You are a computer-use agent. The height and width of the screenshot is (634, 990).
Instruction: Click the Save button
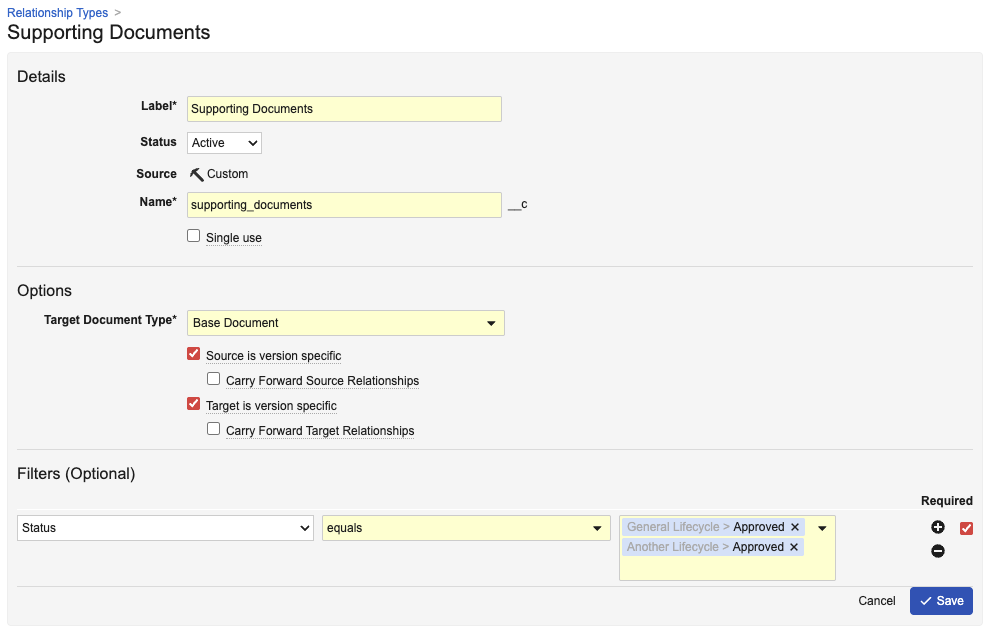tap(941, 601)
